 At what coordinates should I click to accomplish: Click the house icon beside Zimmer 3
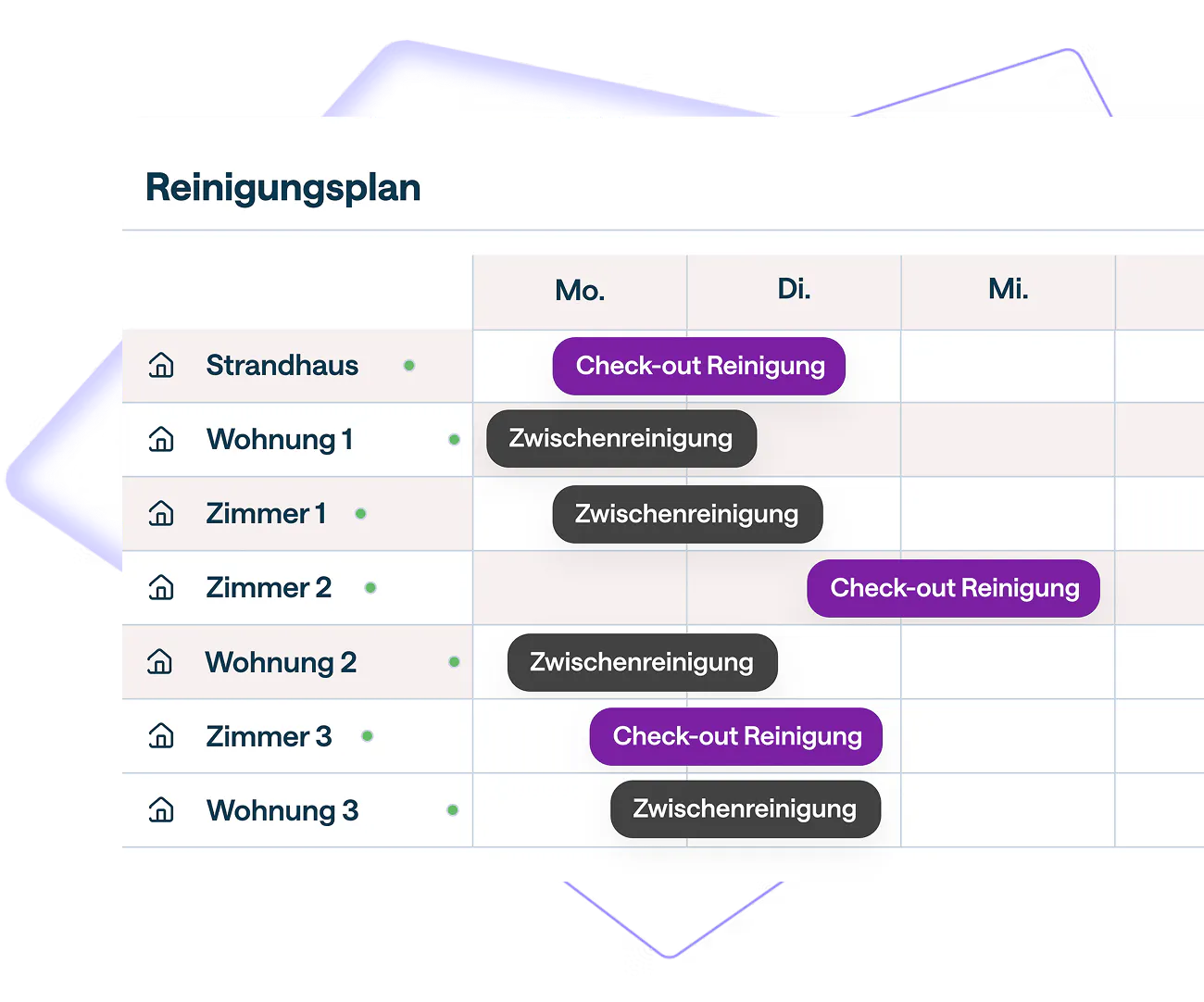tap(161, 736)
